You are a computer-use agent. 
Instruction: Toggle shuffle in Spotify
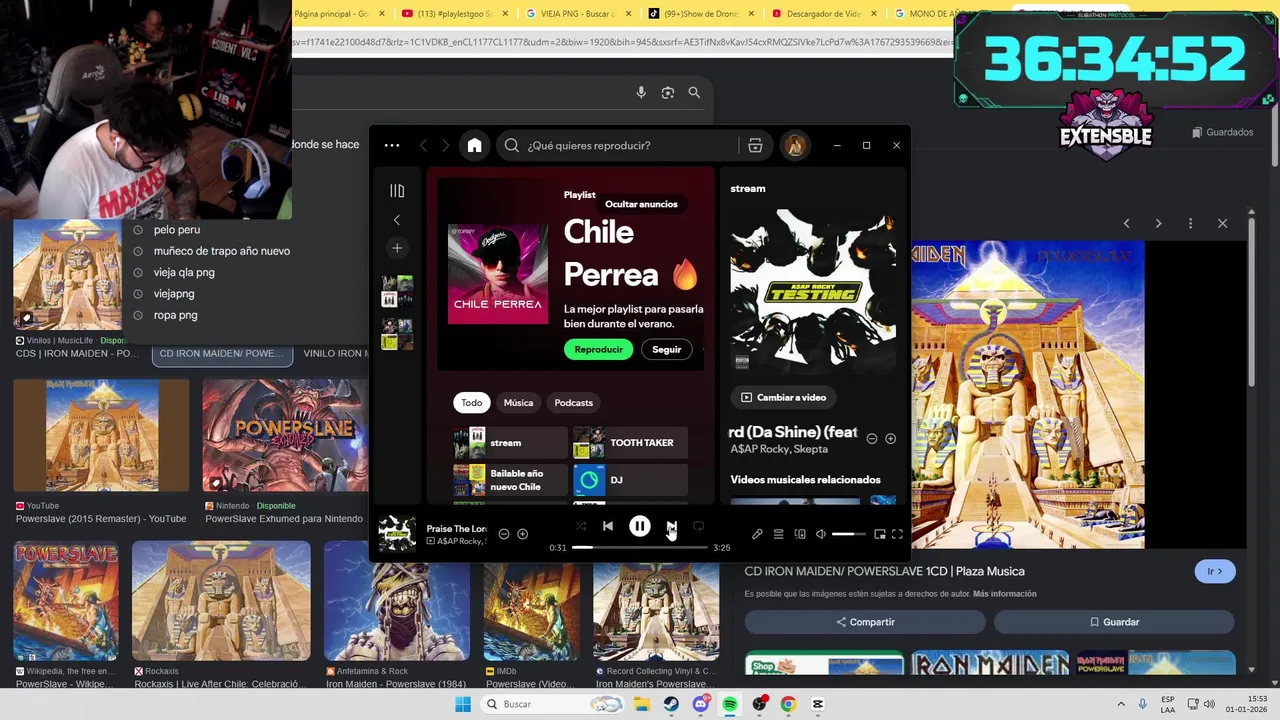pyautogui.click(x=581, y=526)
